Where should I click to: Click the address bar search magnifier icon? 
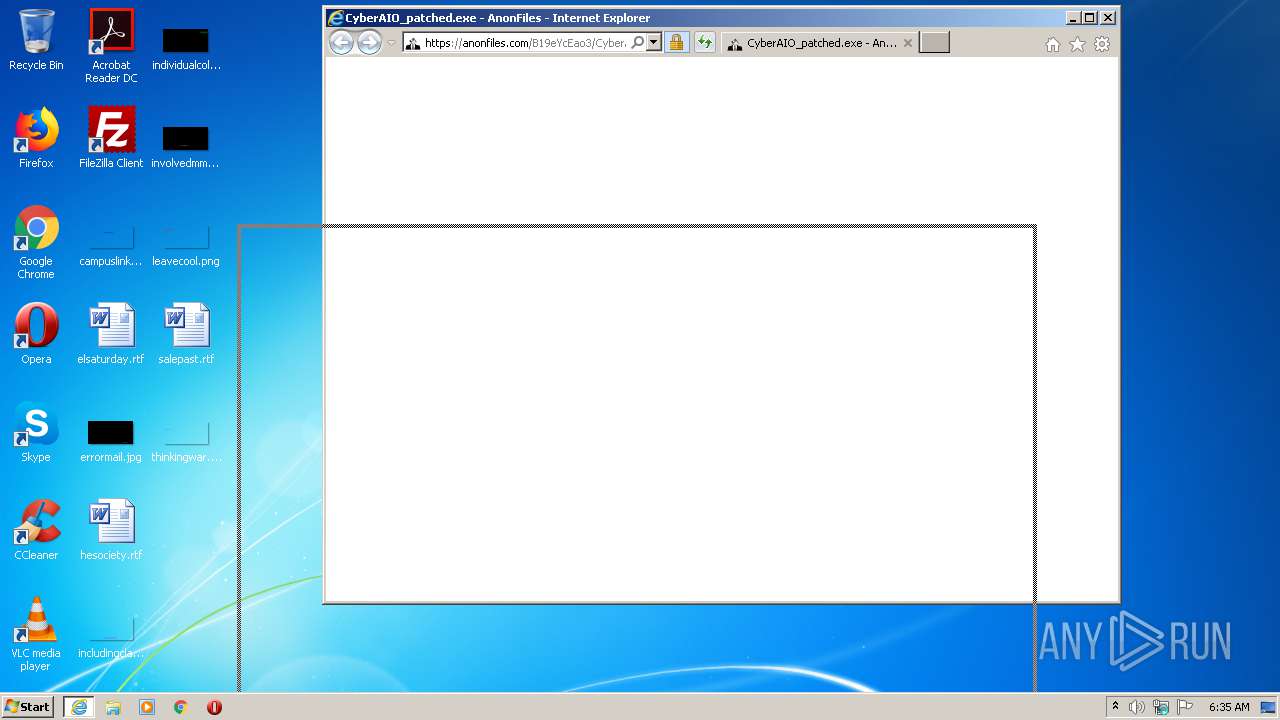click(637, 43)
